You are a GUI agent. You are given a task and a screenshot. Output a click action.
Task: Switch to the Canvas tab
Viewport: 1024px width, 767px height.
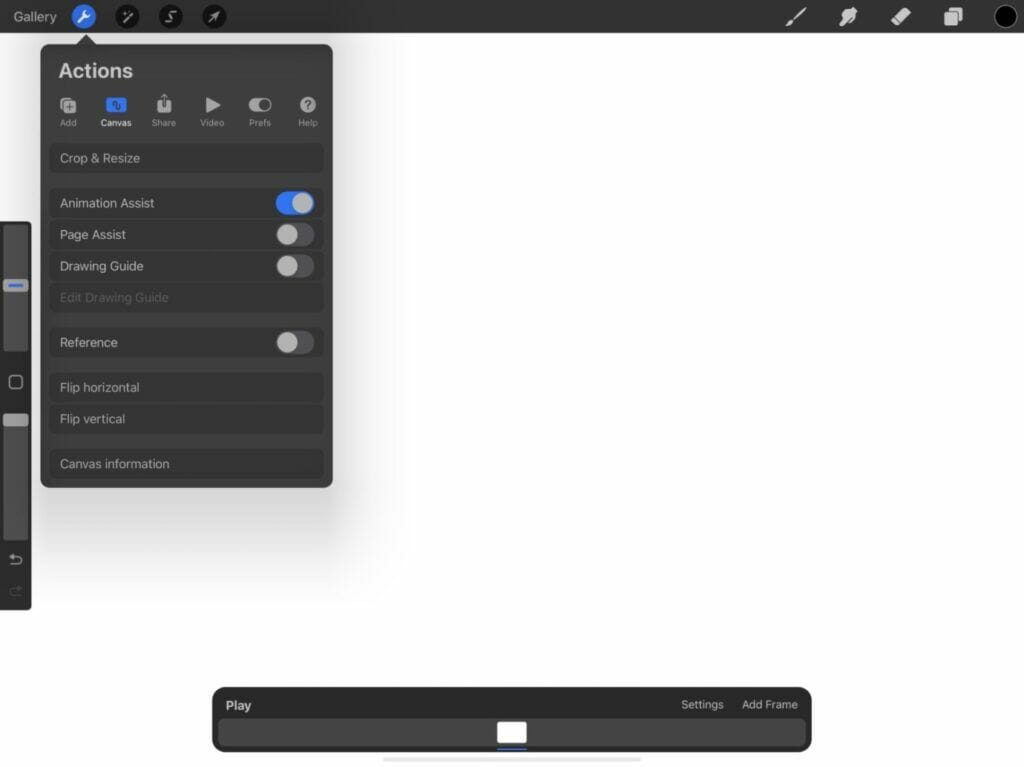[116, 111]
